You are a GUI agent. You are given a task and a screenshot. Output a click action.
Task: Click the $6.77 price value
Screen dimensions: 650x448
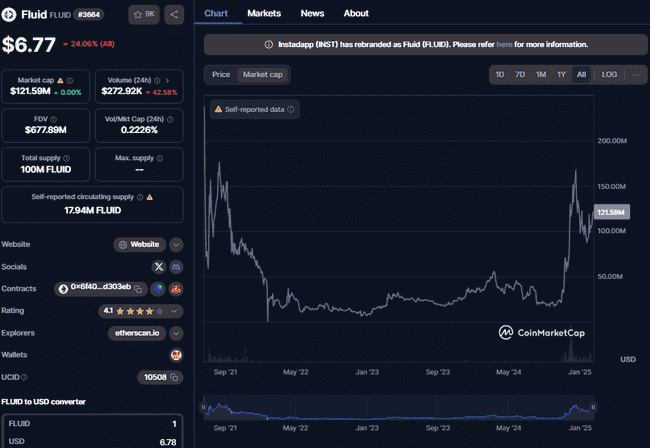tap(29, 45)
